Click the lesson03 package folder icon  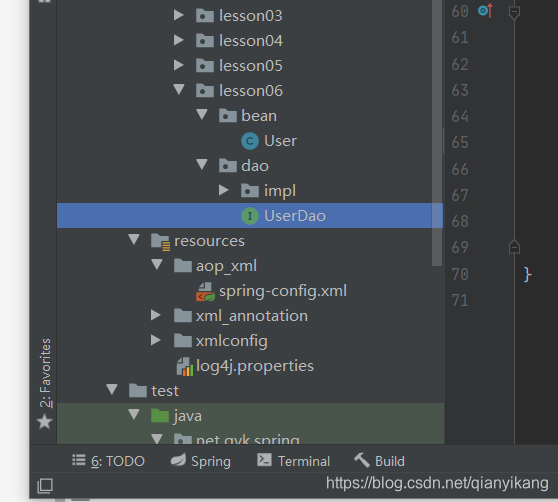205,16
